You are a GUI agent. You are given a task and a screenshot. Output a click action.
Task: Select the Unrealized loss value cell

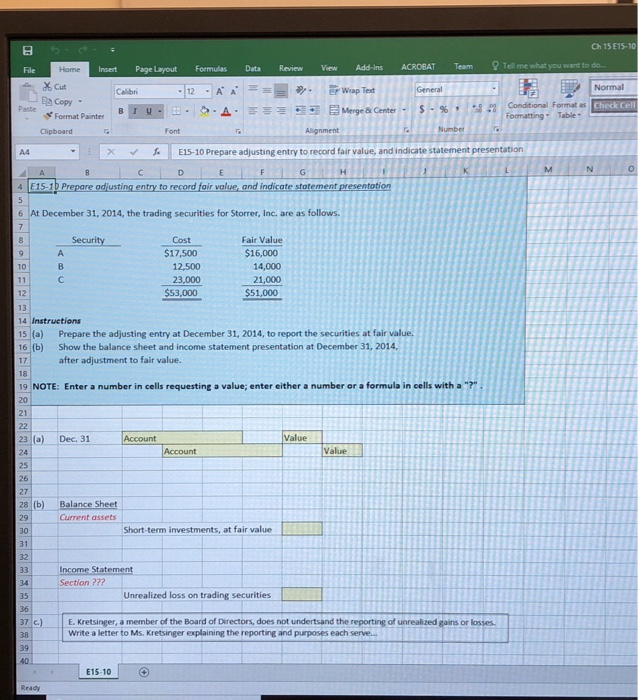(x=302, y=594)
